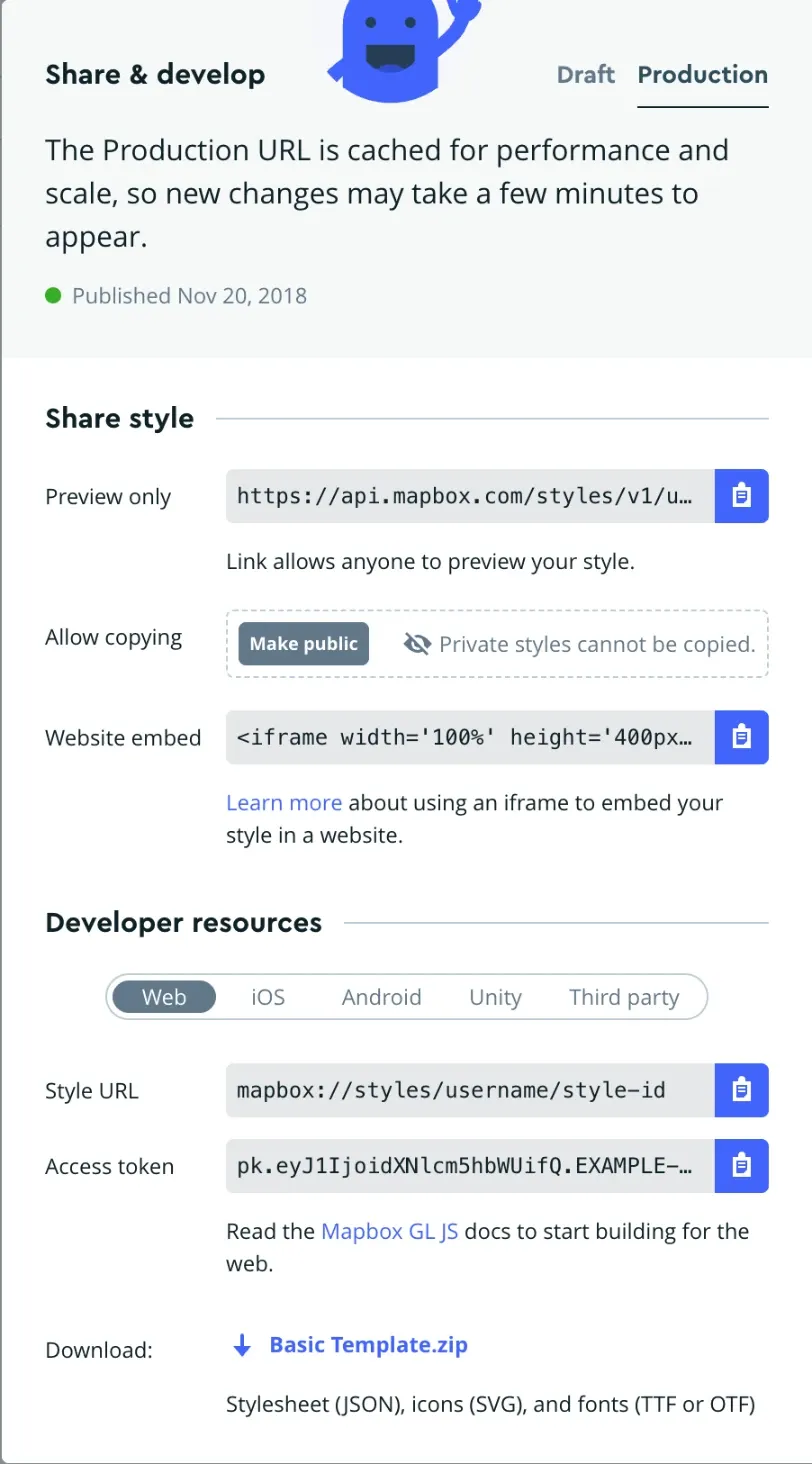The width and height of the screenshot is (812, 1464).
Task: Open the Learn more iframe link
Action: tap(284, 802)
